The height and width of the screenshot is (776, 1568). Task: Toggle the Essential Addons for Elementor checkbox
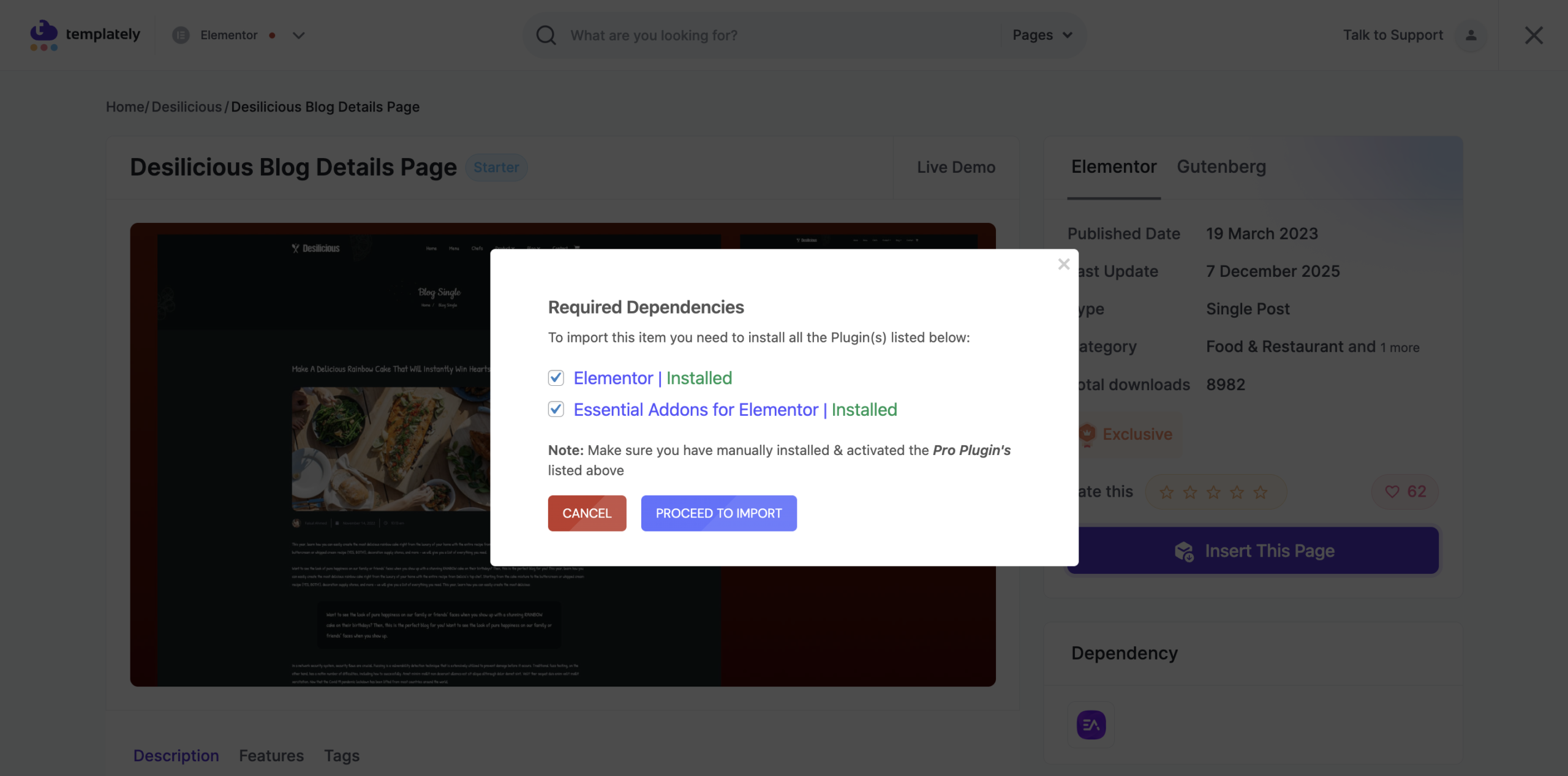point(556,409)
